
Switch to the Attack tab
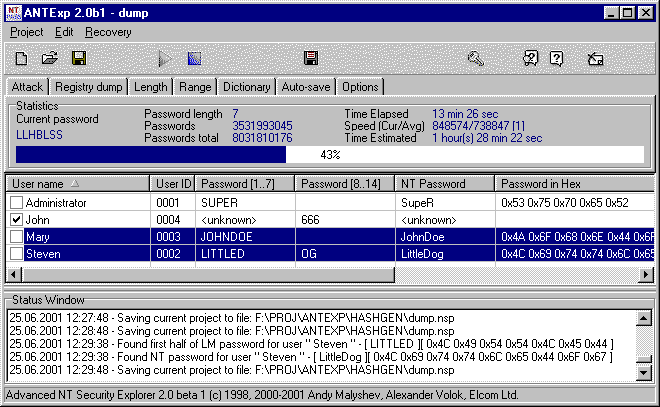27,87
